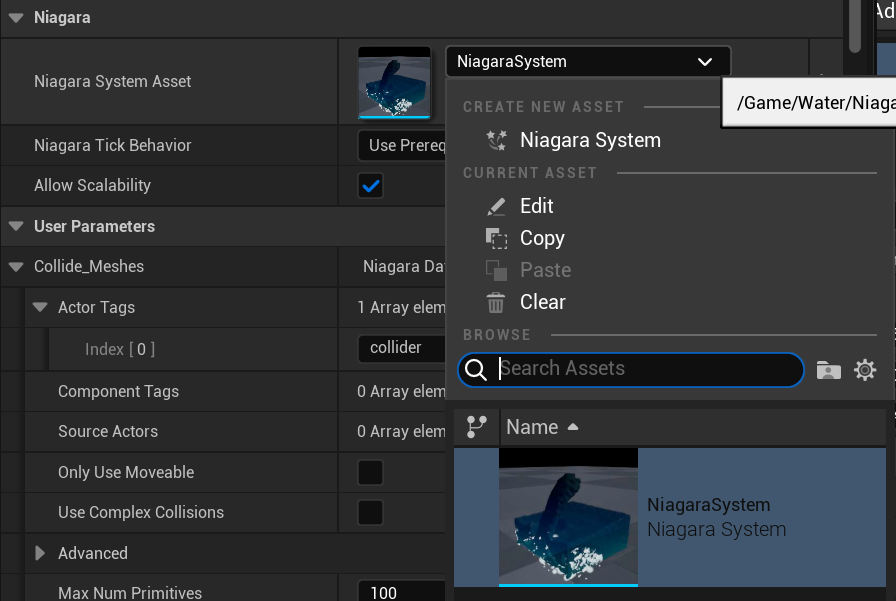Click the Clear trash can icon
Image resolution: width=896 pixels, height=601 pixels.
coord(496,302)
